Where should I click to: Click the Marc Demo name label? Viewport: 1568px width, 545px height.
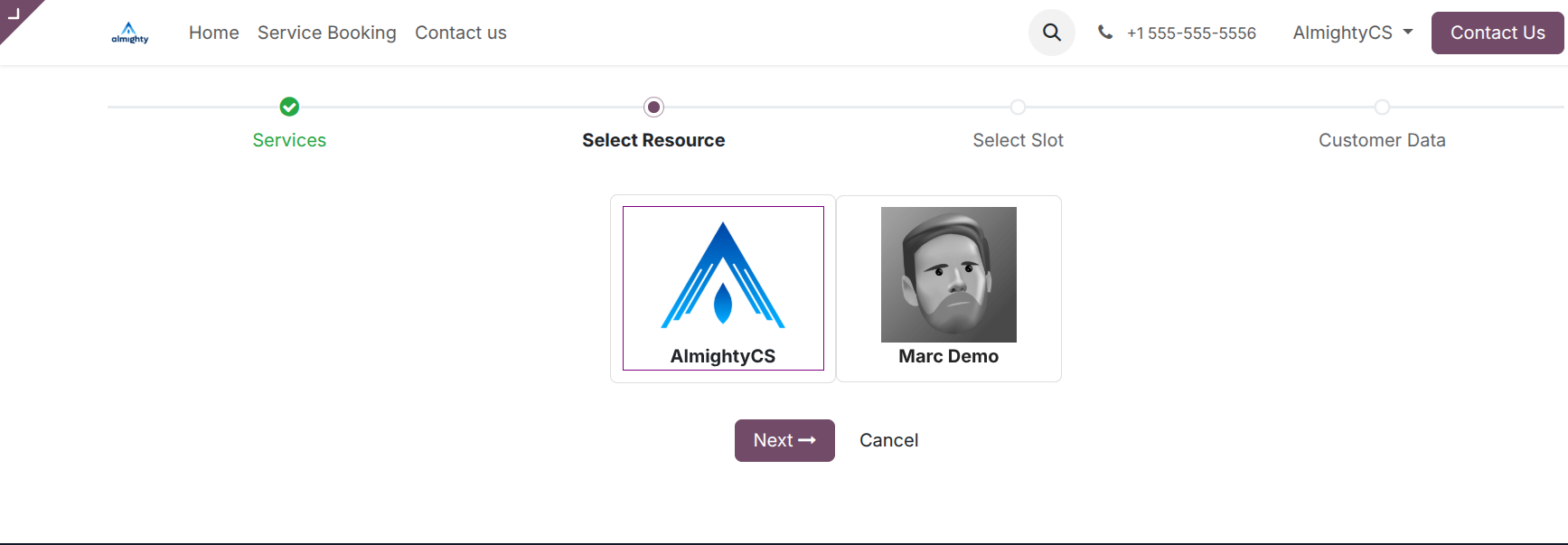coord(948,356)
